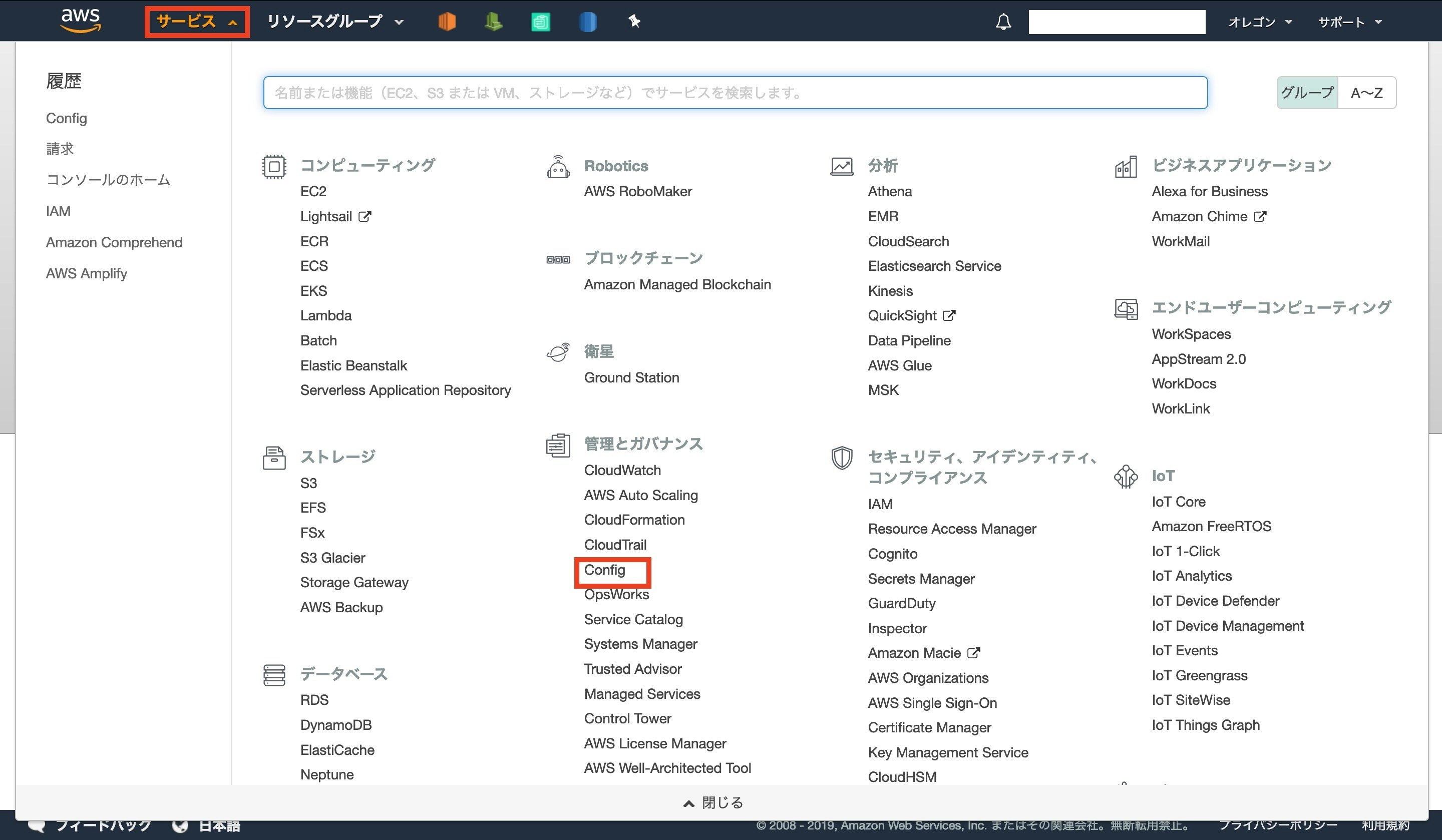
Task: Open IAM under セキュリティ category
Action: [880, 504]
